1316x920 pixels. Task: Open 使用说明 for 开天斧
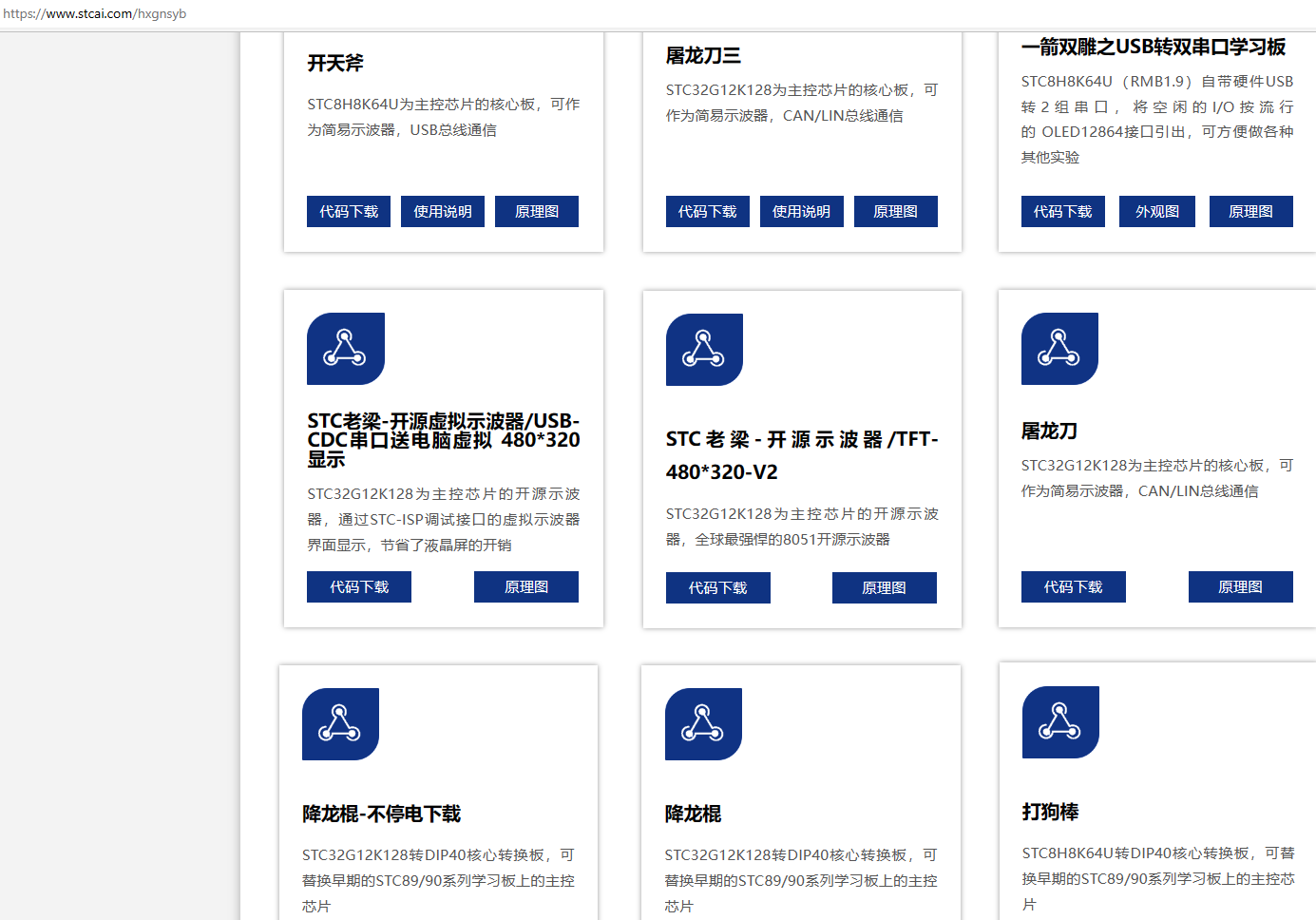(443, 212)
